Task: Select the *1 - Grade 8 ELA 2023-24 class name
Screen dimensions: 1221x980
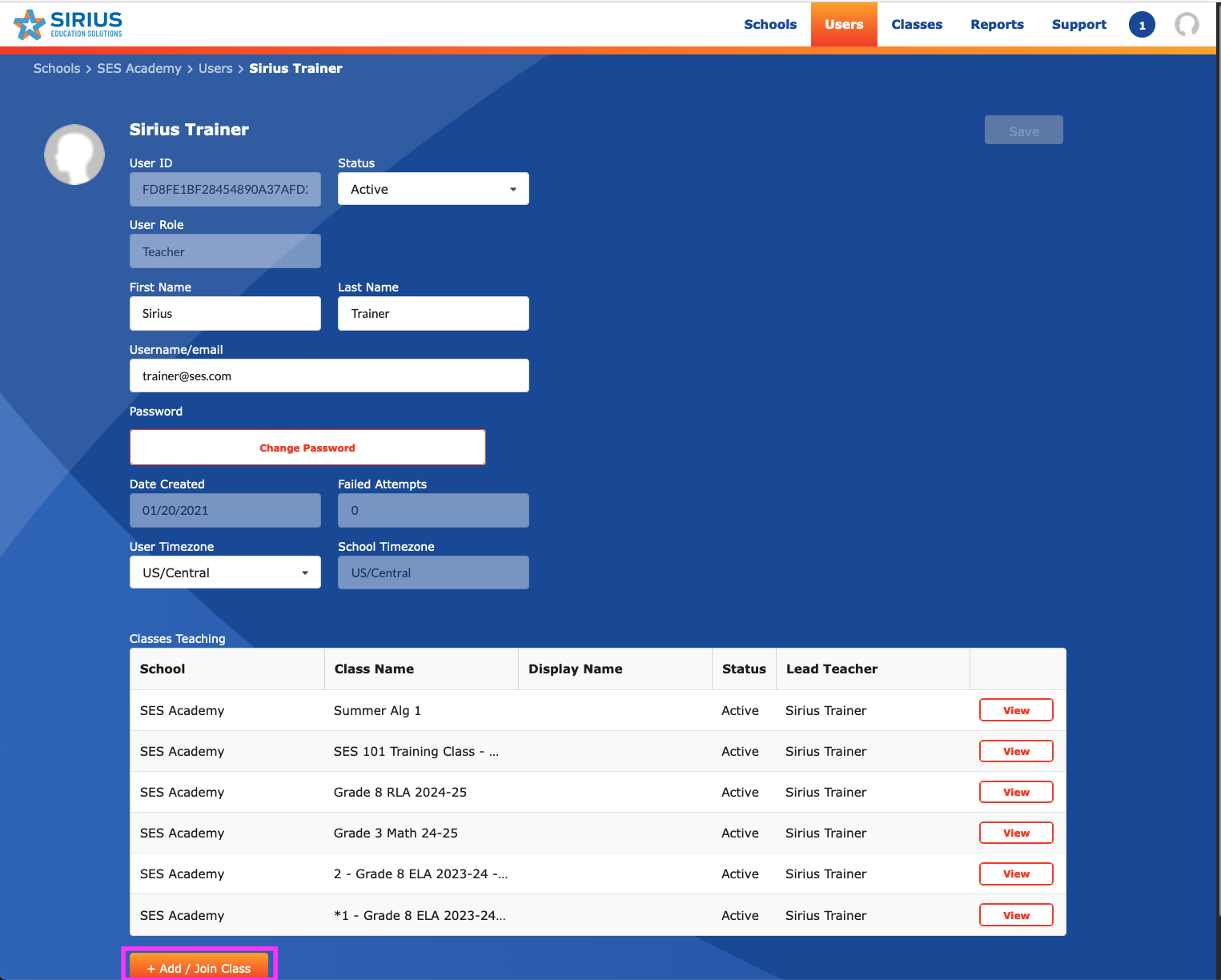Action: [x=420, y=915]
